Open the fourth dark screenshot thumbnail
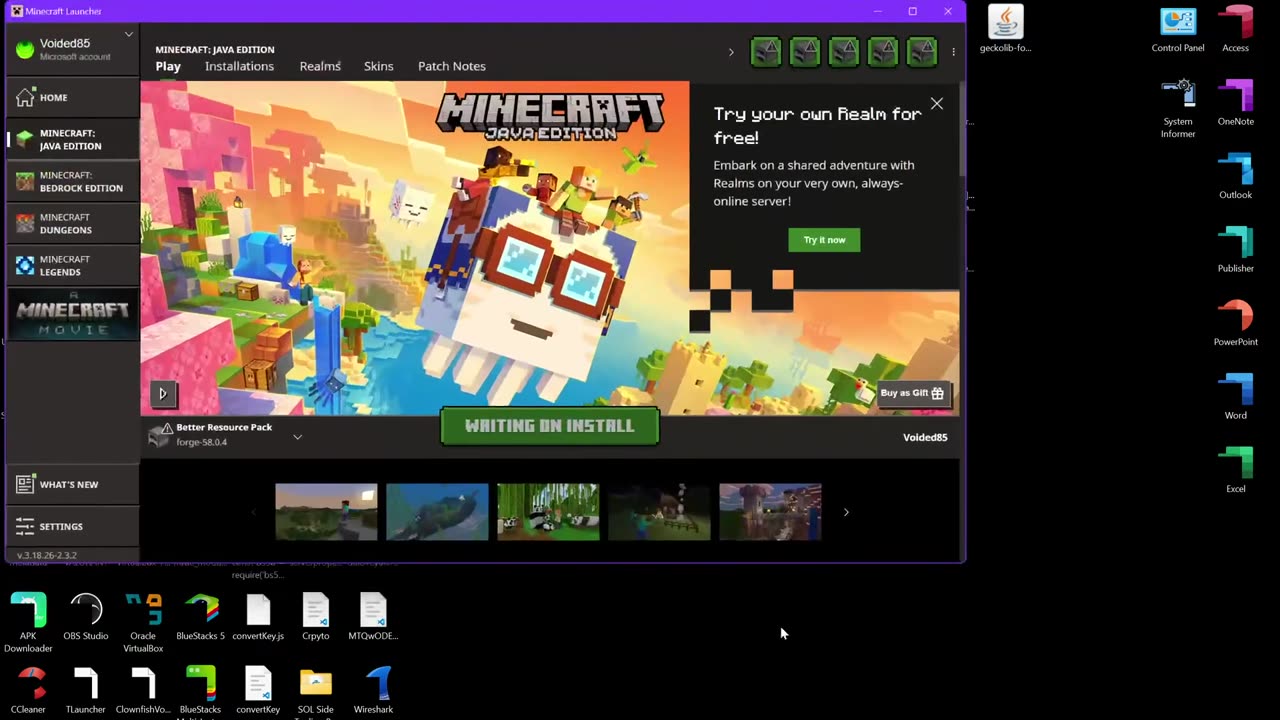Image resolution: width=1280 pixels, height=720 pixels. (659, 512)
